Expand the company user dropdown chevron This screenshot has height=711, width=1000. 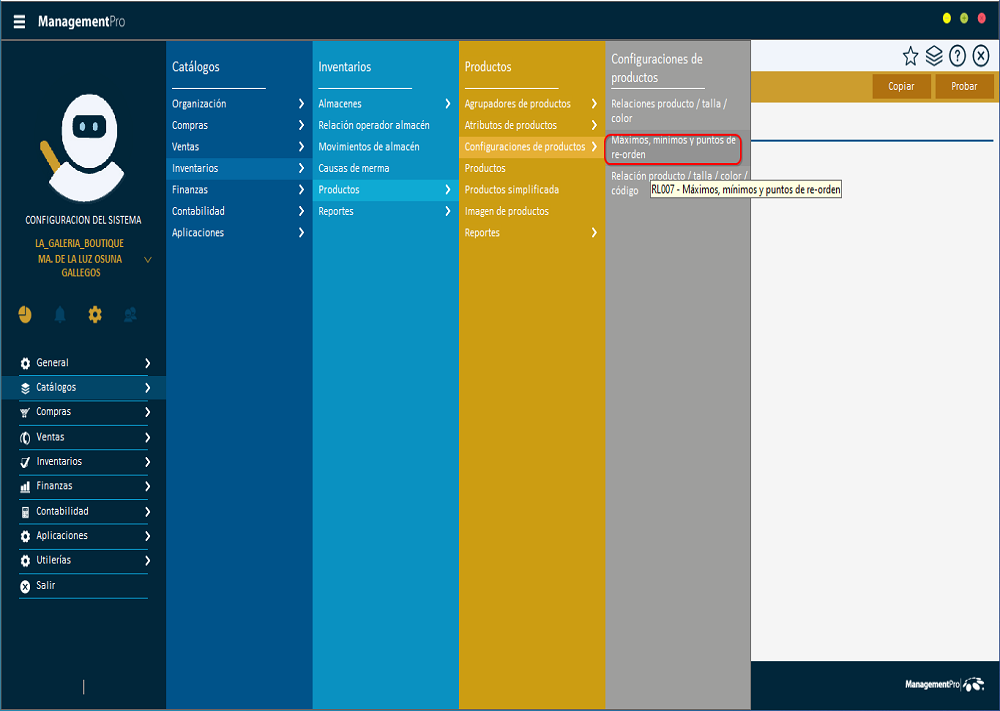click(x=148, y=260)
